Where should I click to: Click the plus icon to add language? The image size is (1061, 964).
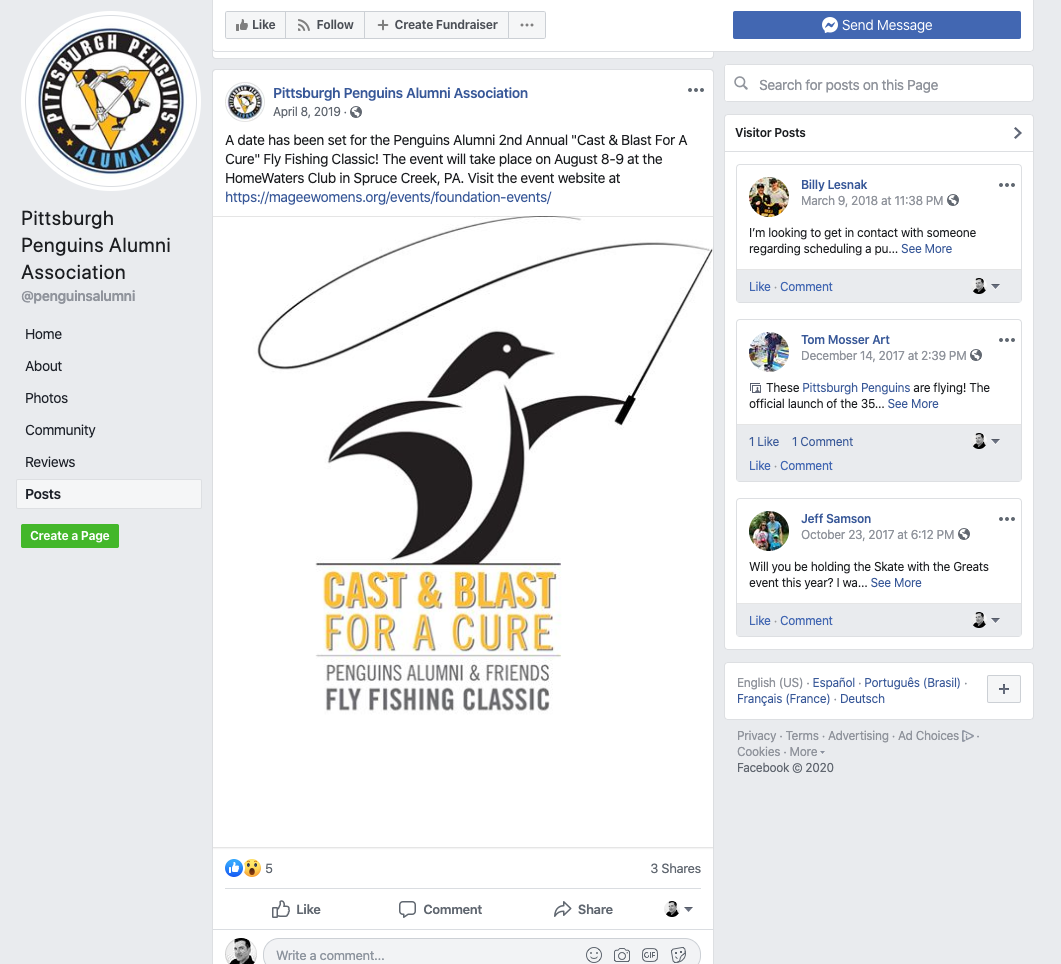pyautogui.click(x=1004, y=689)
